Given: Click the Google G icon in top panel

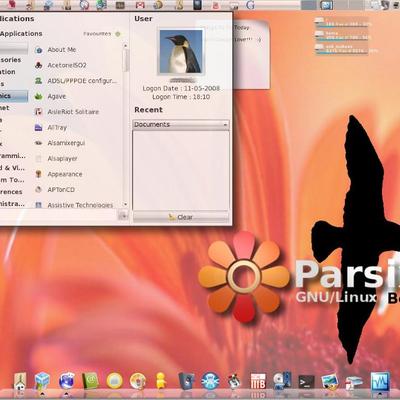Looking at the screenshot, I should pos(250,5).
